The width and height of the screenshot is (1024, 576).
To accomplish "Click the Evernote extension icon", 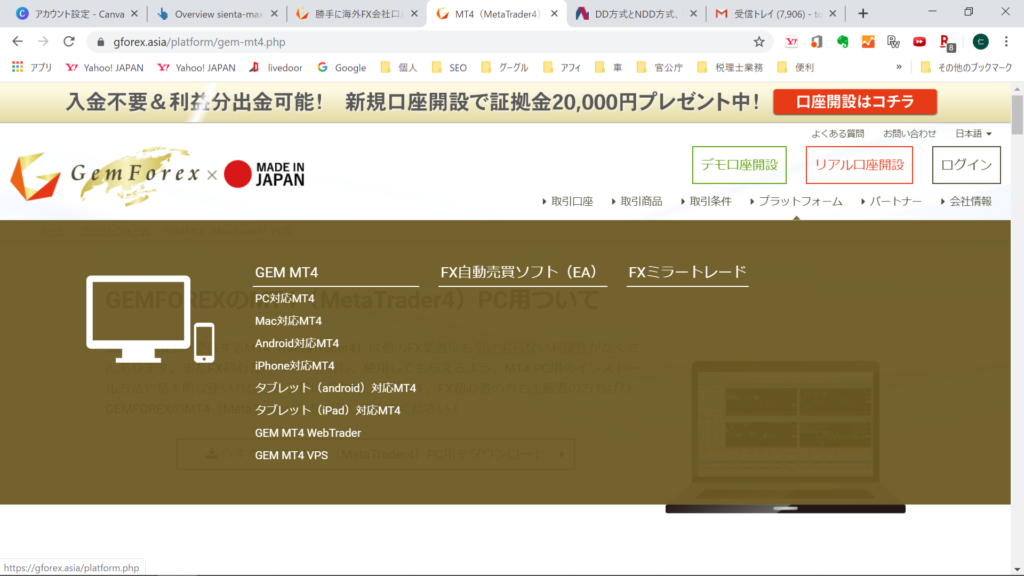I will pos(843,42).
